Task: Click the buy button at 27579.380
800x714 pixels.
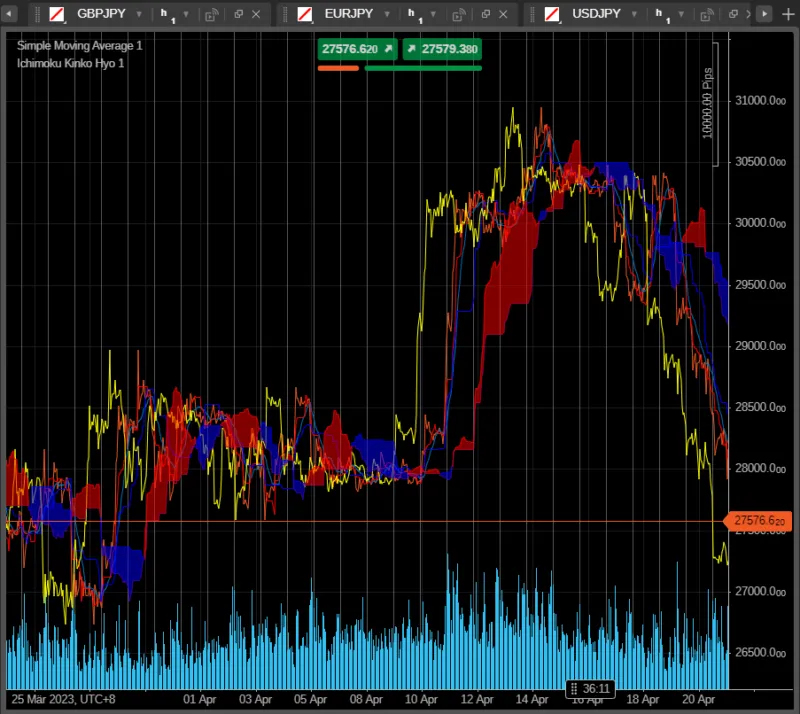Action: (442, 49)
